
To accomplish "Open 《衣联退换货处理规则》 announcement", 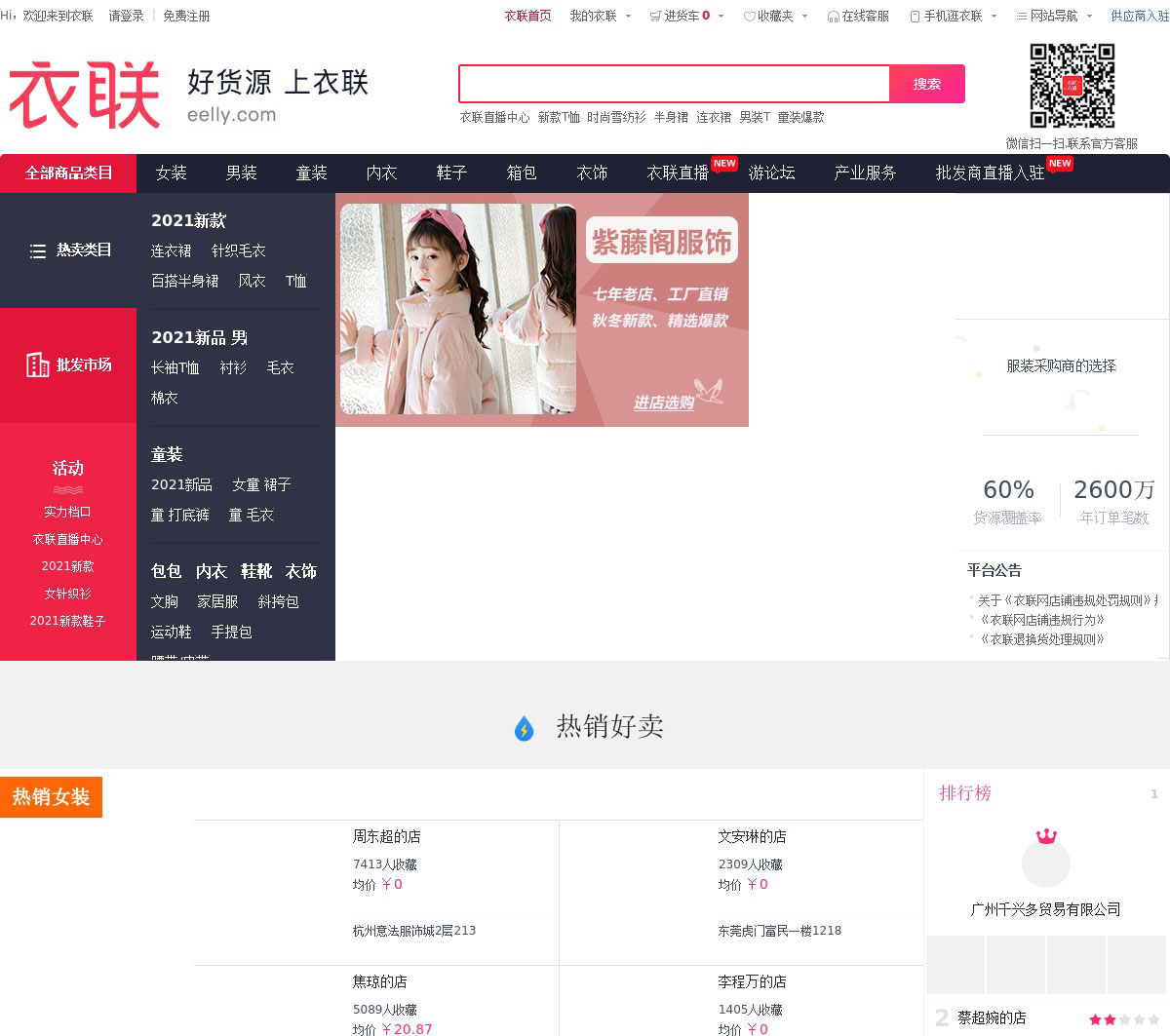I will click(1041, 640).
